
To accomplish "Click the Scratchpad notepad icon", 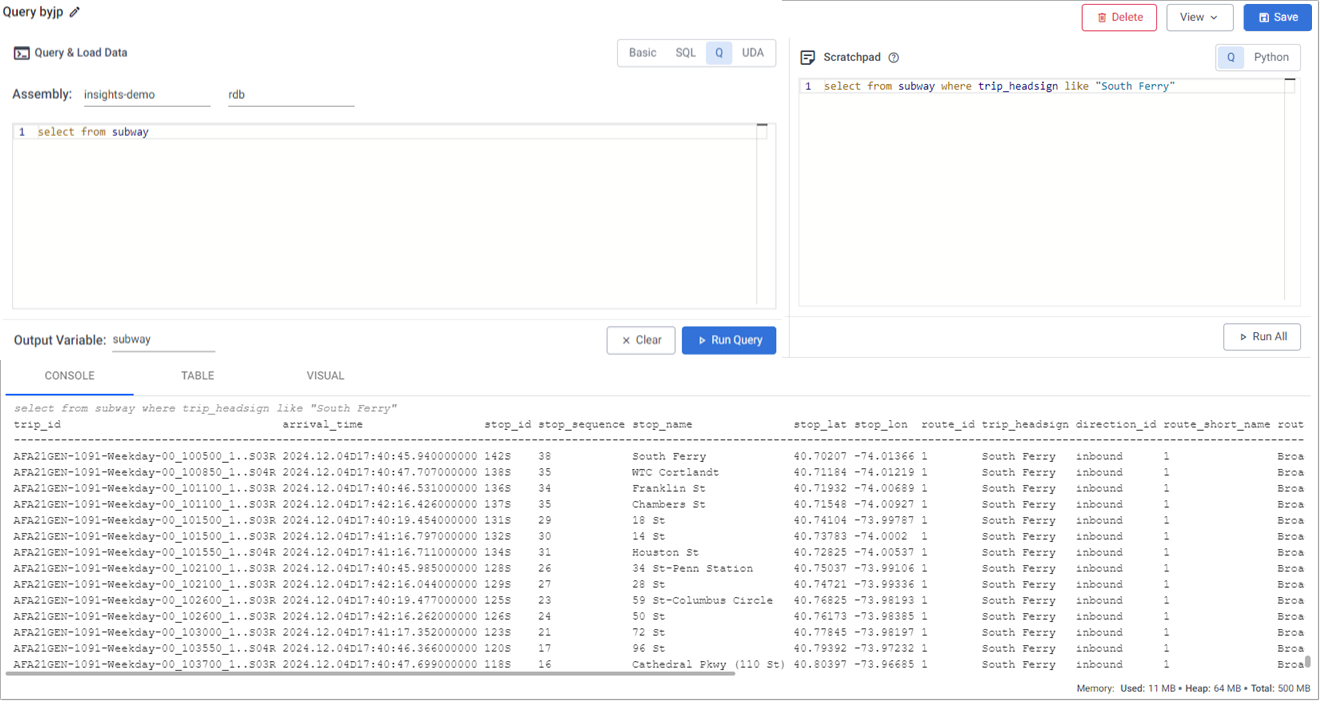I will [808, 58].
